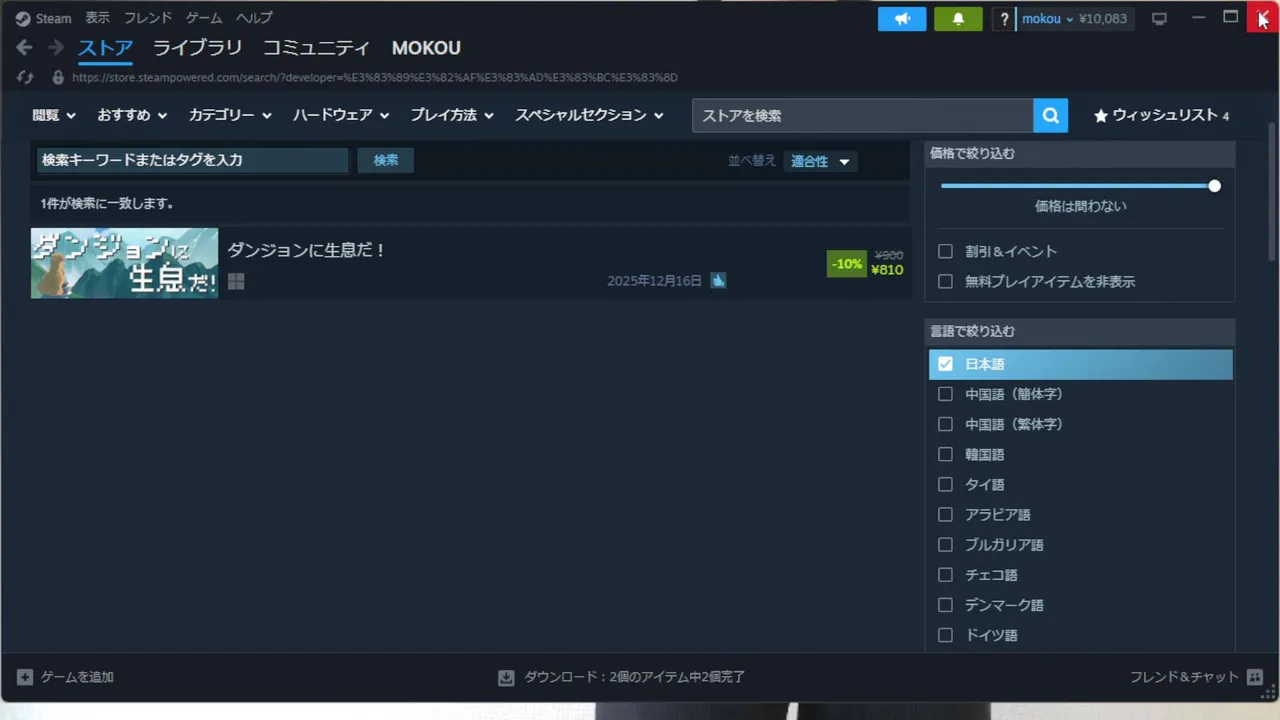Click the 検索 button
This screenshot has width=1280, height=720.
tap(386, 160)
